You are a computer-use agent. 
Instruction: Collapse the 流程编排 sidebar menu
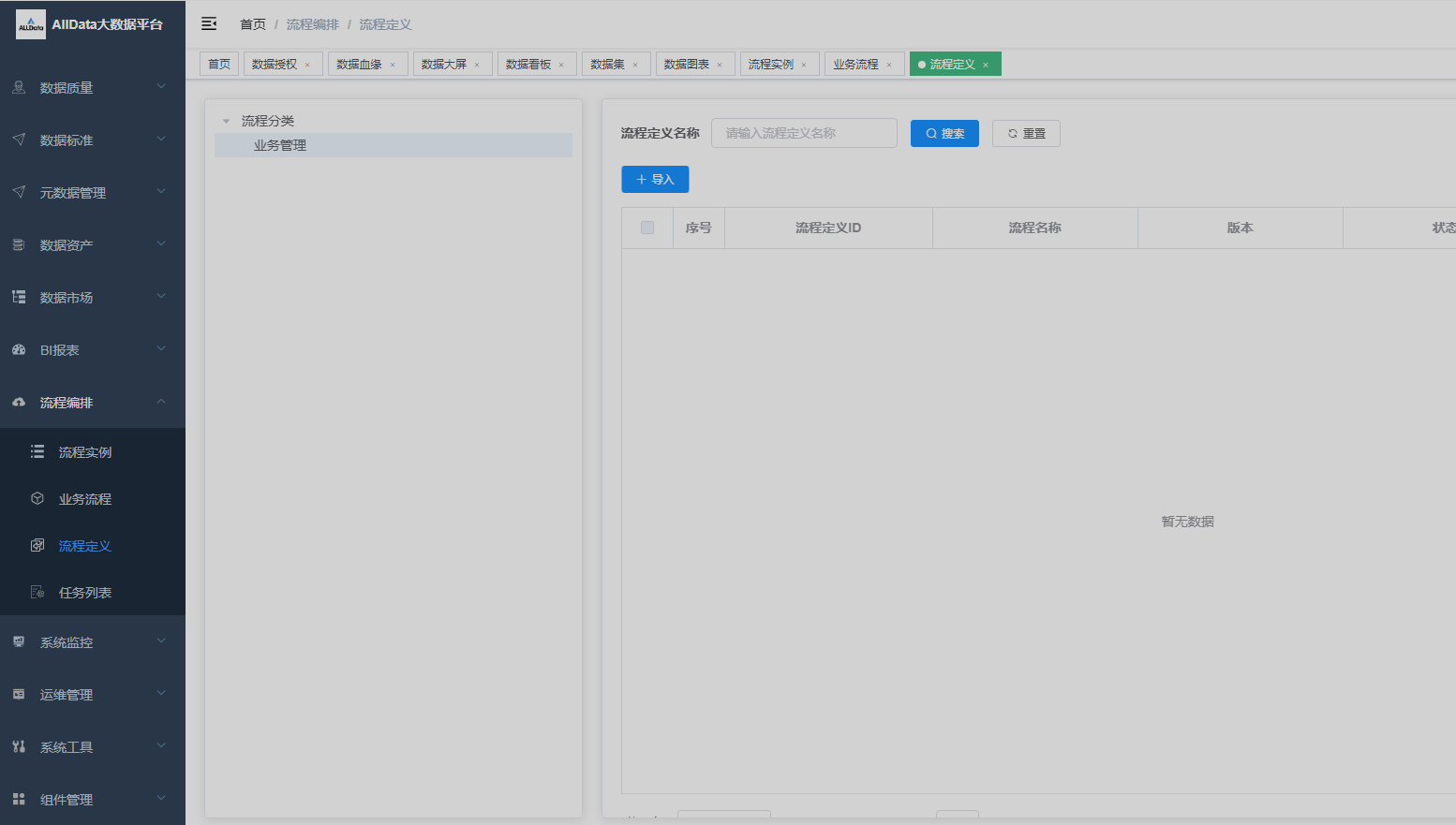tap(92, 403)
